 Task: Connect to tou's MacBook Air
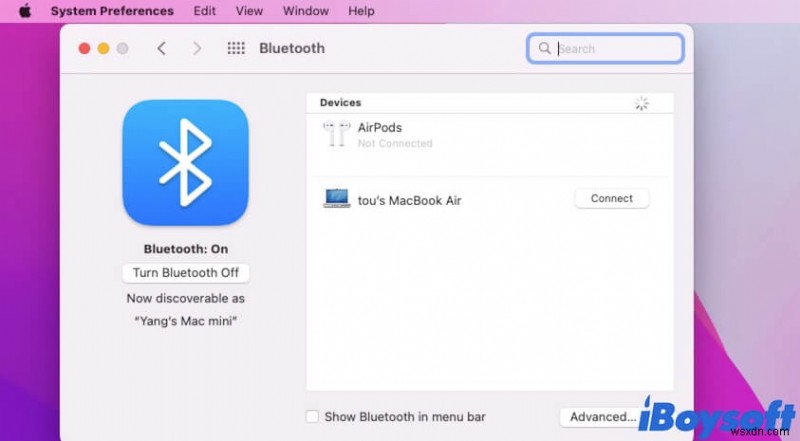[x=612, y=199]
